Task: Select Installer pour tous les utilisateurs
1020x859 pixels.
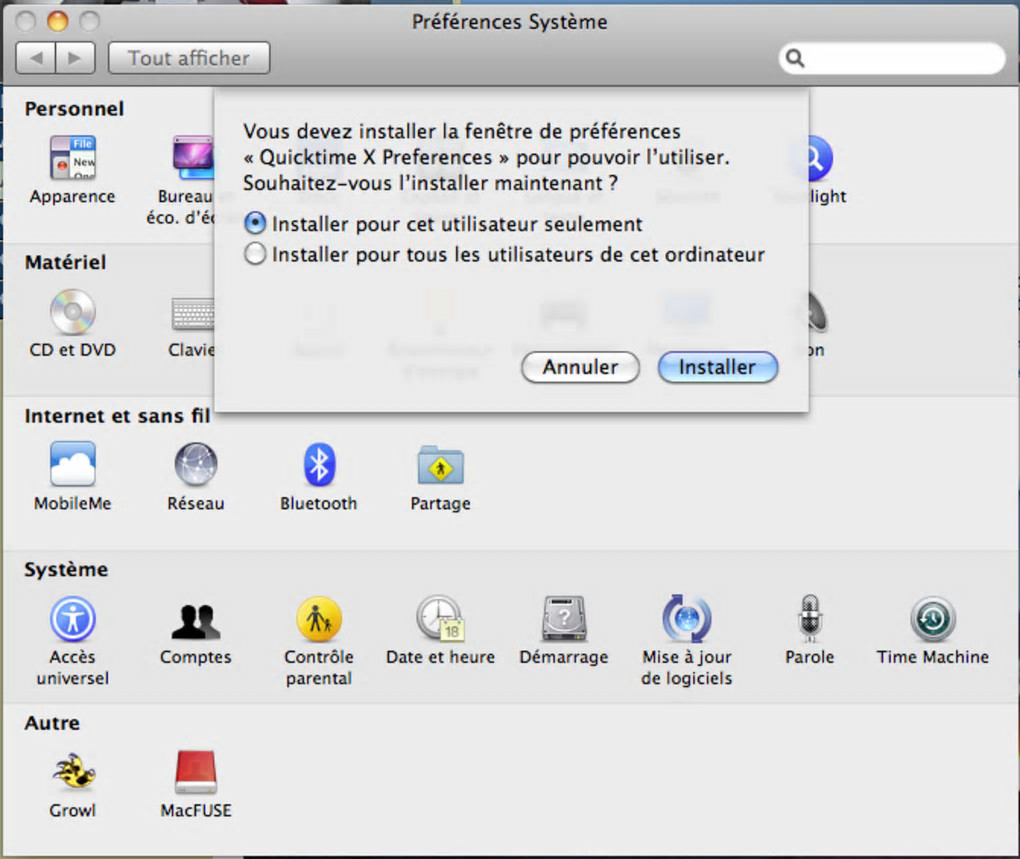Action: (x=255, y=254)
